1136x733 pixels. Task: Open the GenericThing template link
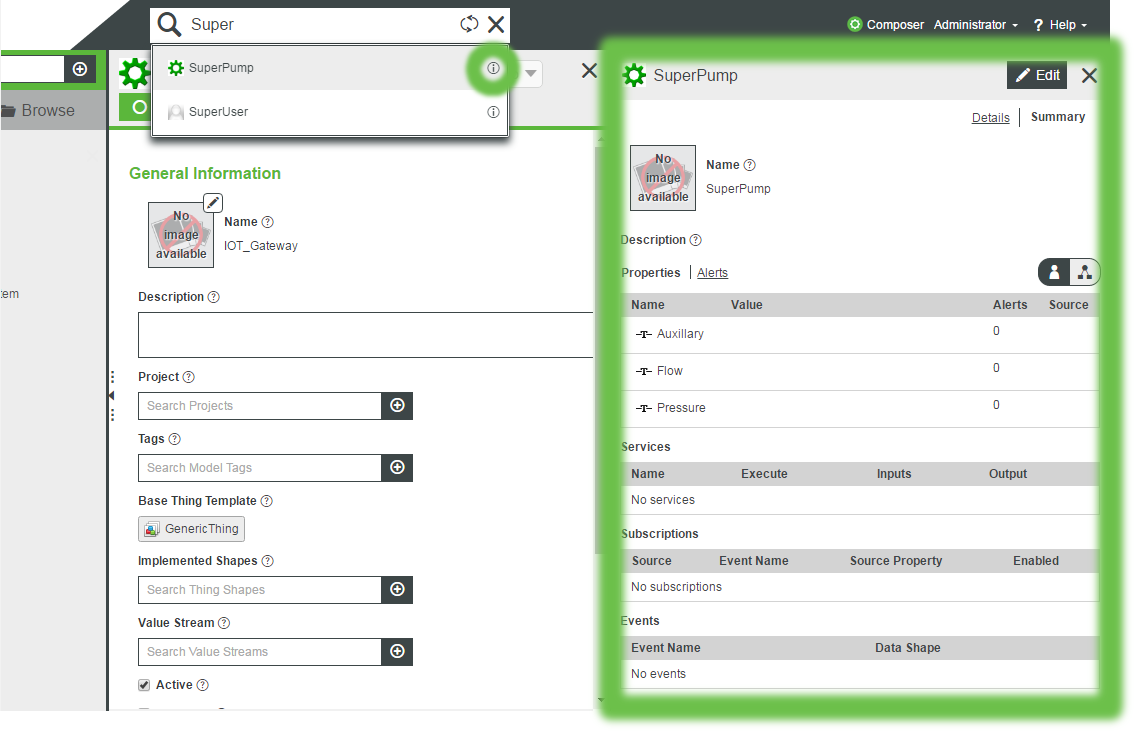point(191,529)
